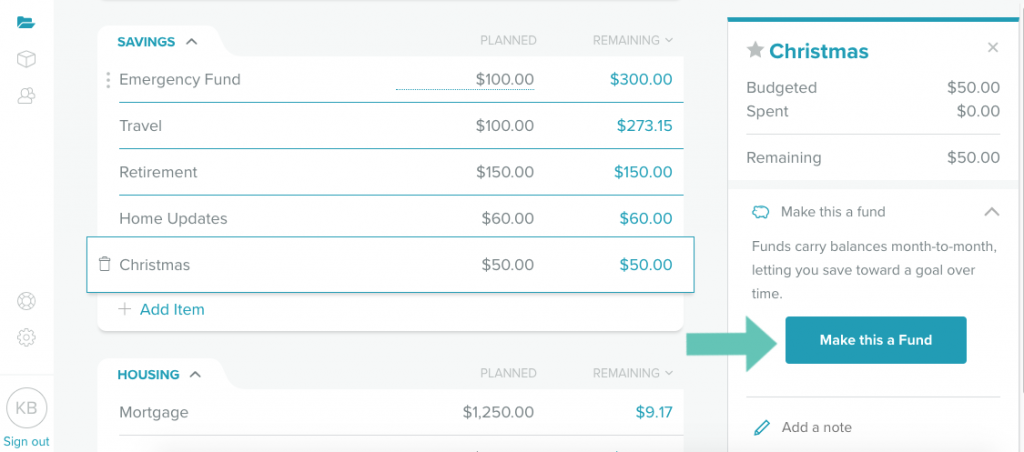Grab the drag handle beside Emergency Fund
Viewport: 1024px width, 452px height.
pyautogui.click(x=108, y=80)
